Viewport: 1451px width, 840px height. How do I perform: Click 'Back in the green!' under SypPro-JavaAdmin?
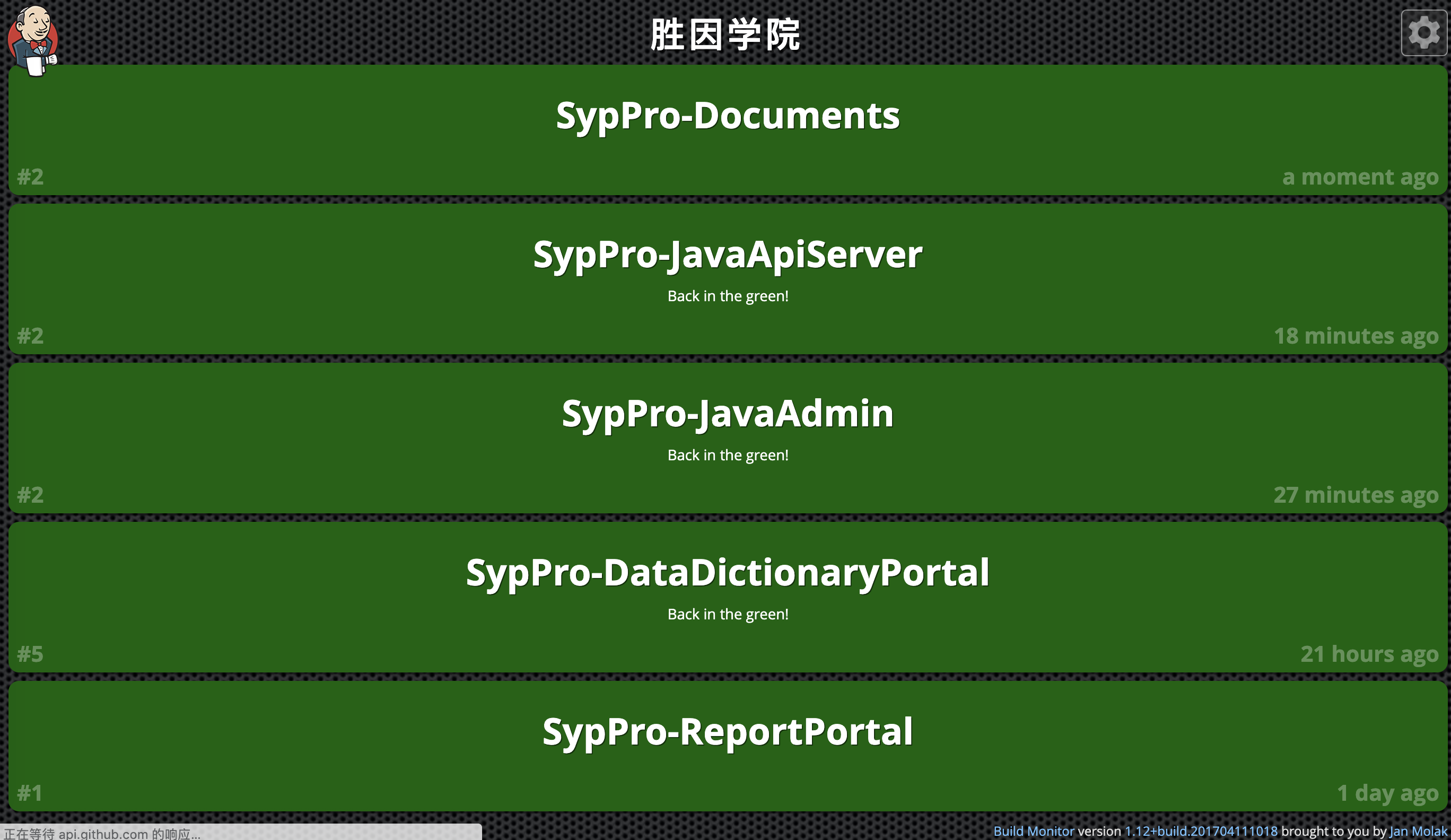point(728,455)
